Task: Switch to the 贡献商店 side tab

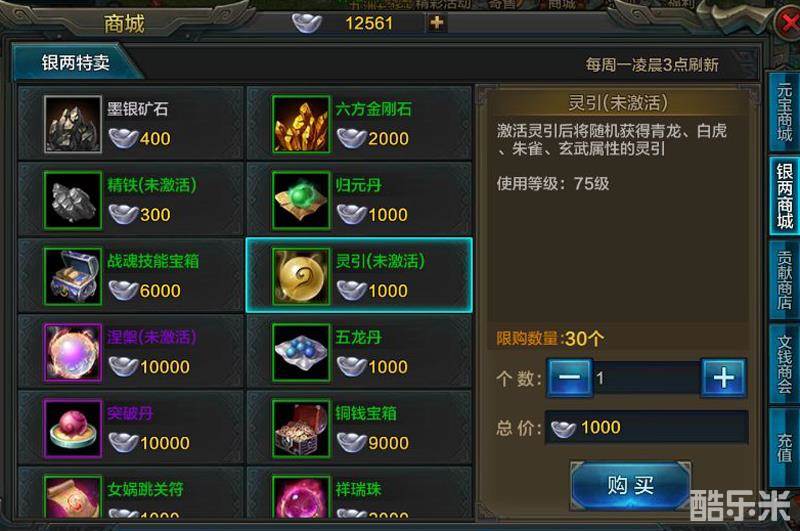Action: (784, 280)
